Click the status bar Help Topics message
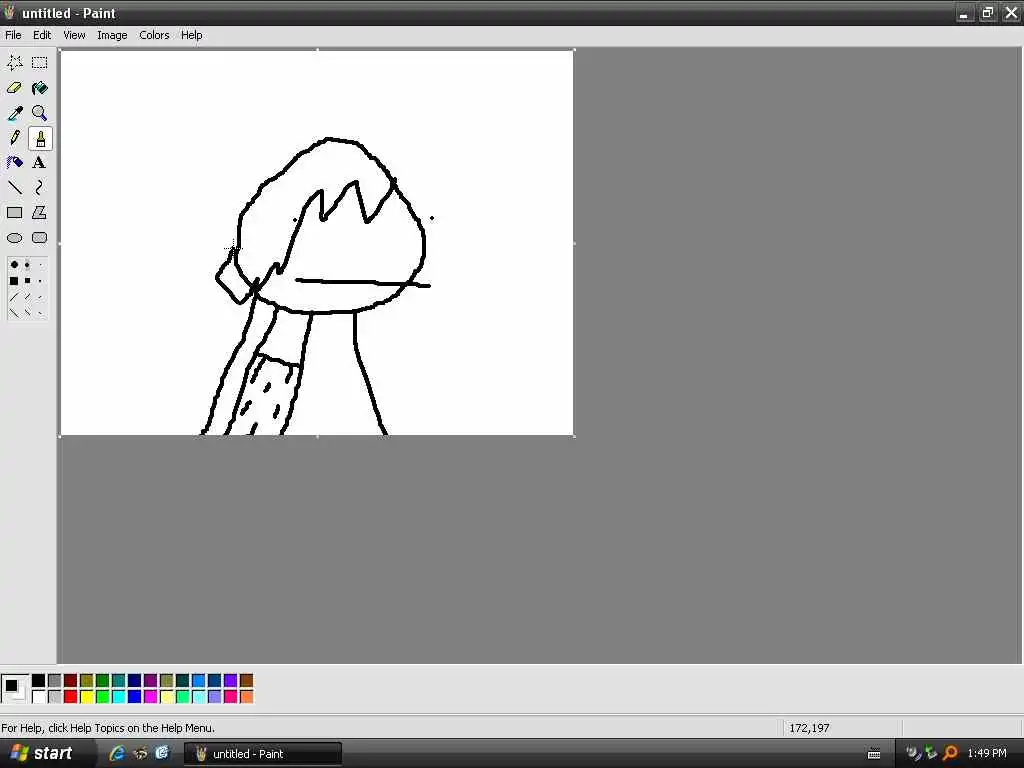The height and width of the screenshot is (768, 1024). 108,728
